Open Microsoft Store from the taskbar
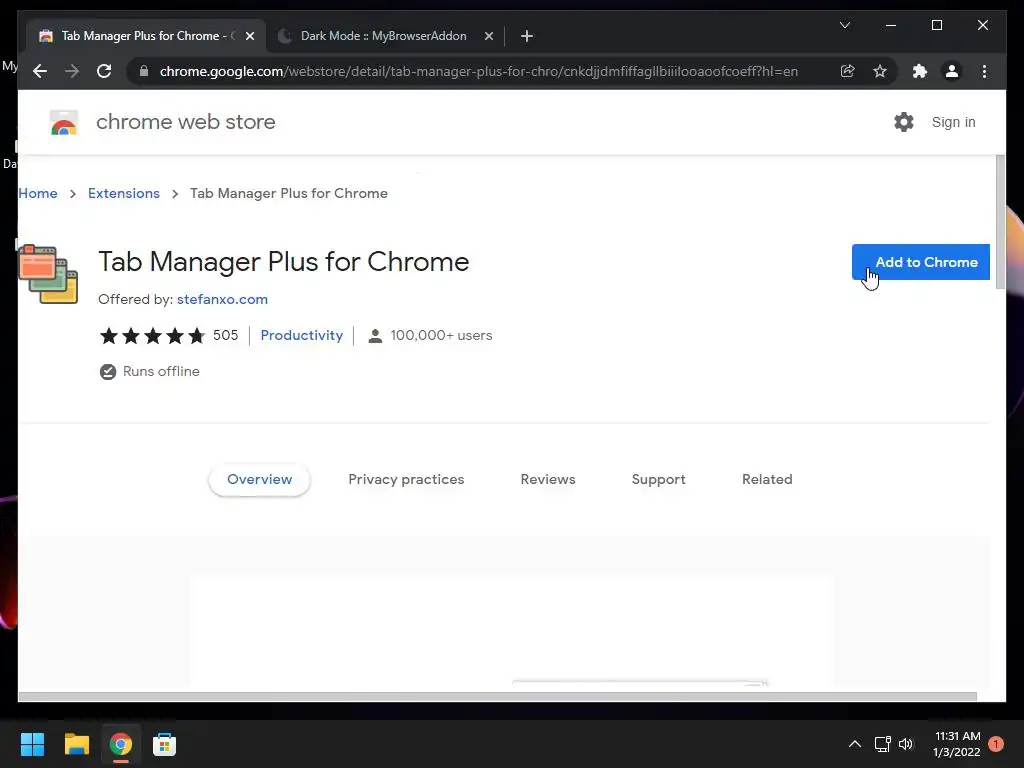 [x=165, y=744]
